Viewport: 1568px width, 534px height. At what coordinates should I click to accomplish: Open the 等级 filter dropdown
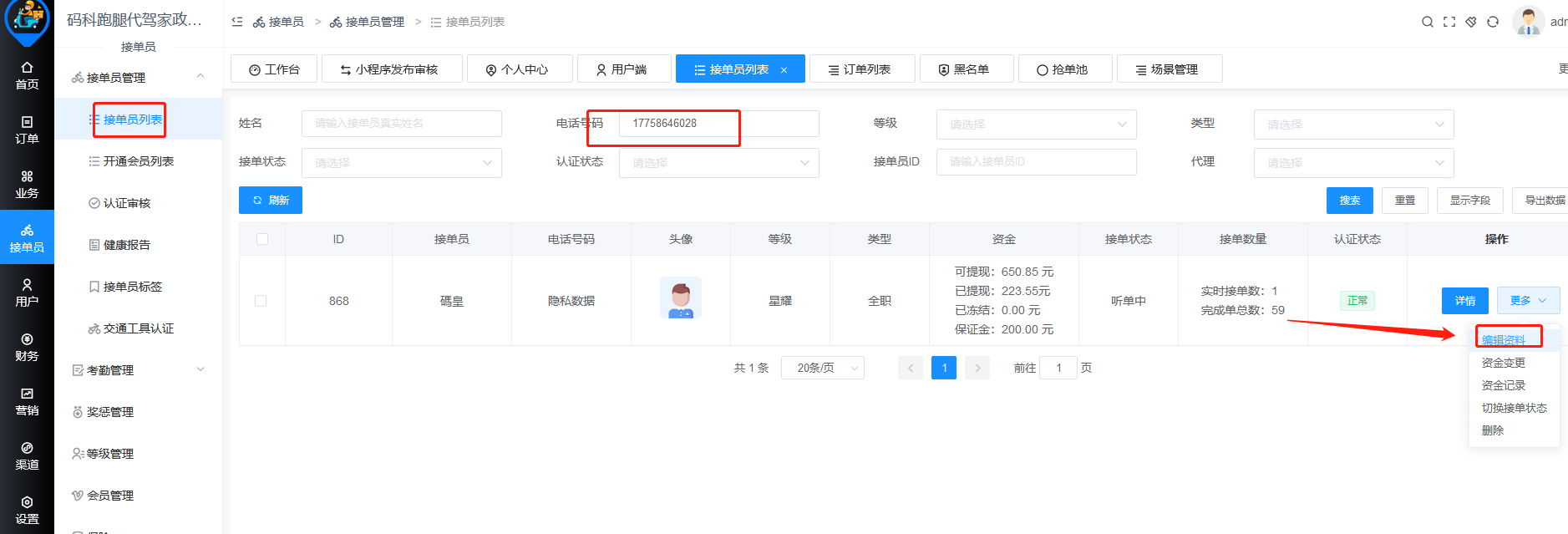pos(1036,125)
